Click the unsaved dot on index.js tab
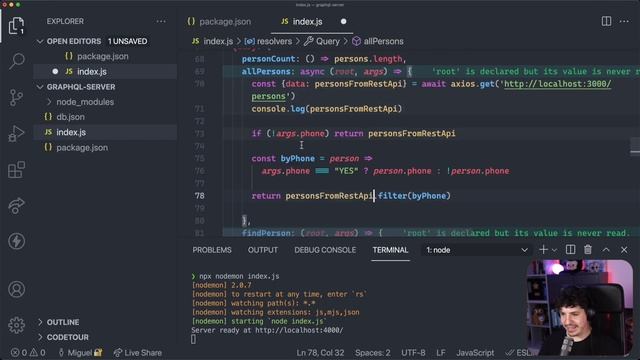640x360 pixels. pos(343,21)
